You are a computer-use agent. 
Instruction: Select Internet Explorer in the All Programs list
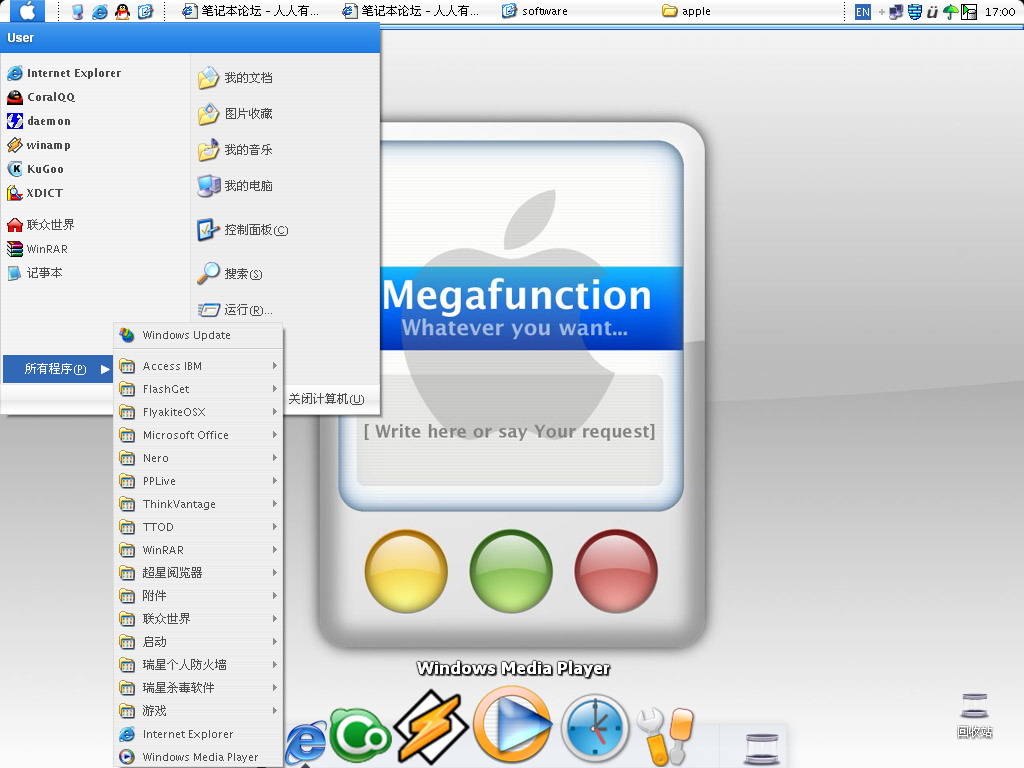pos(199,734)
